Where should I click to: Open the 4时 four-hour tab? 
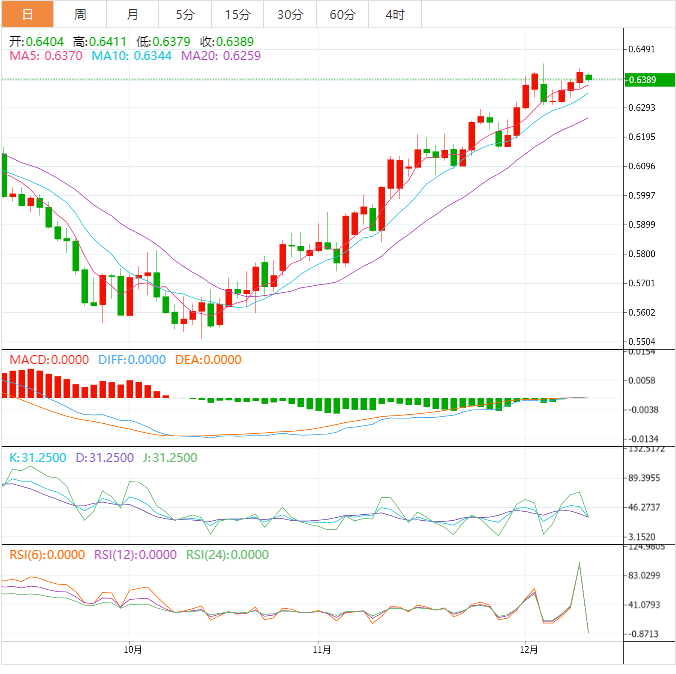[395, 14]
